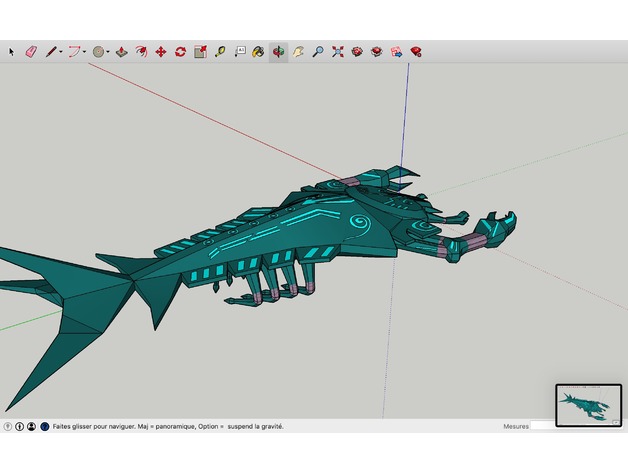Open the Arc tool dropdown arrow

85,52
